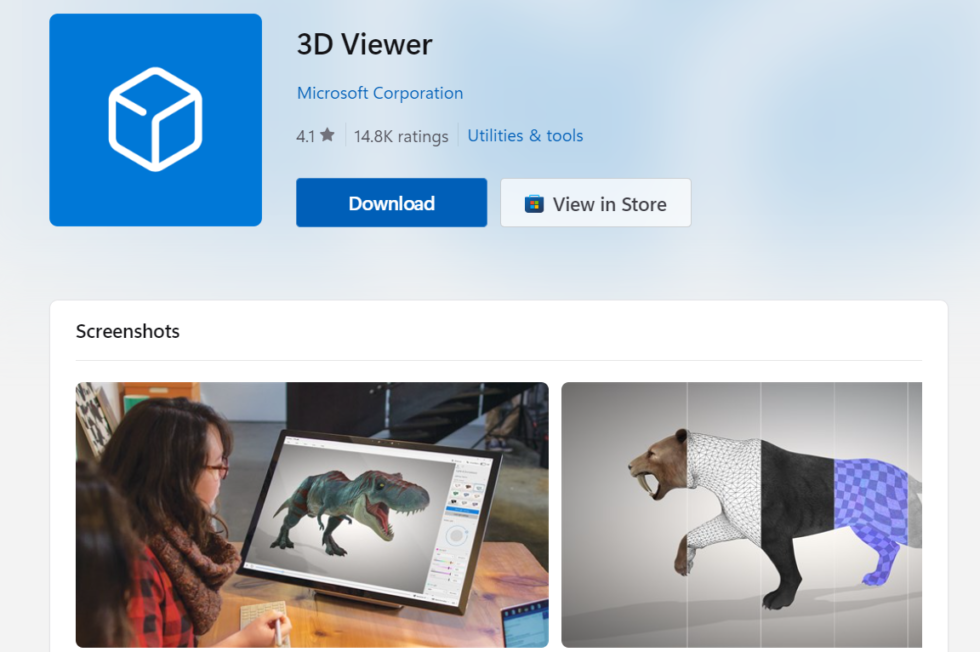Click a dark material swatch in the screenshot's swatch grid
The image size is (980, 652).
[x=454, y=501]
